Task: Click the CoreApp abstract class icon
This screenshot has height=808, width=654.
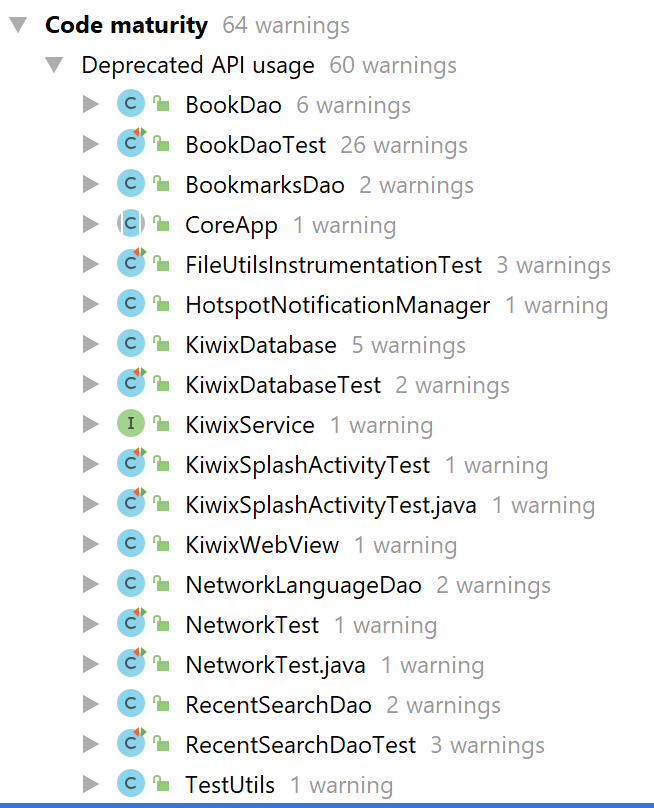Action: coord(131,224)
